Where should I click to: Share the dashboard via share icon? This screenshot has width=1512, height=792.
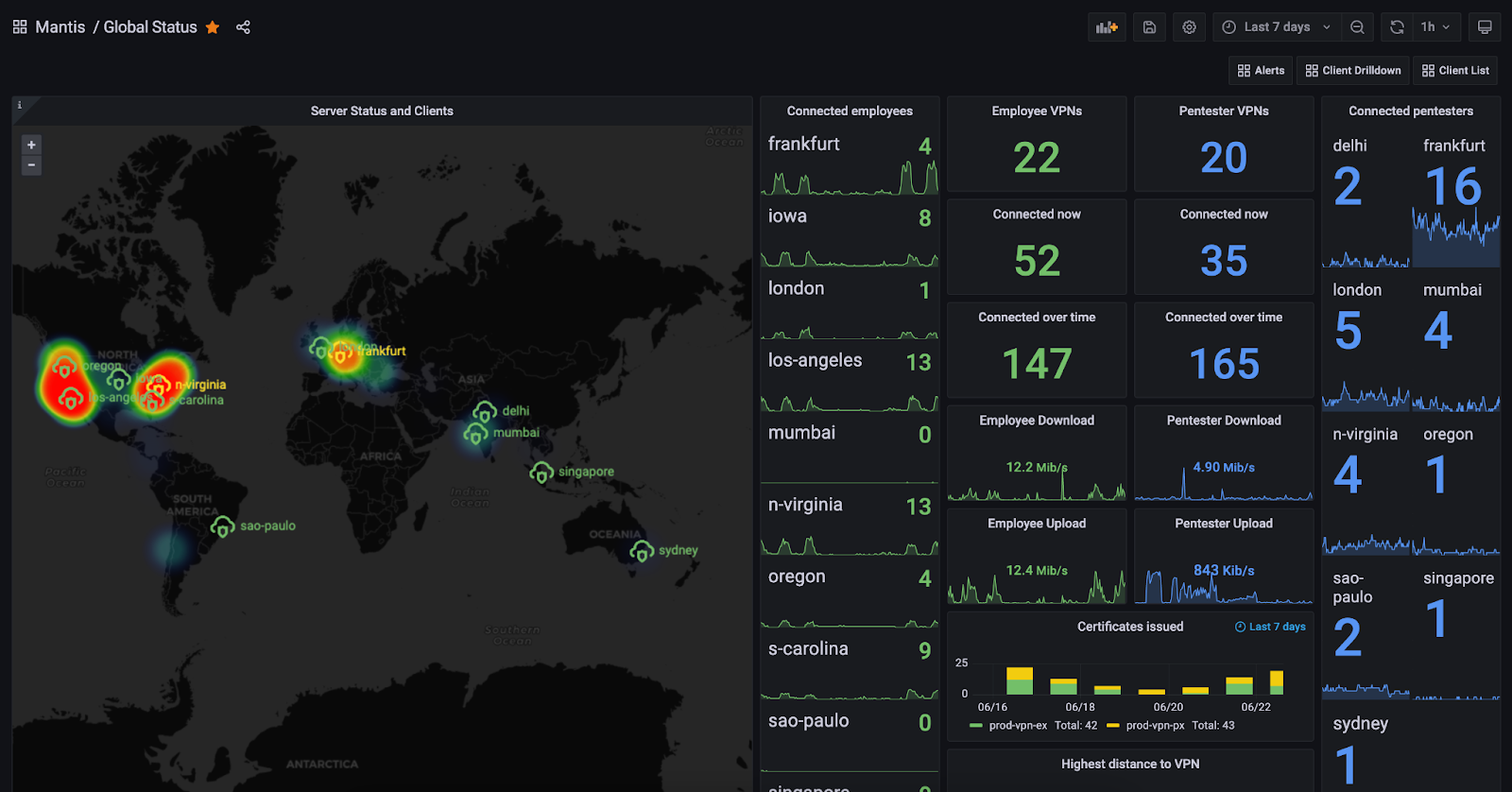[x=243, y=27]
